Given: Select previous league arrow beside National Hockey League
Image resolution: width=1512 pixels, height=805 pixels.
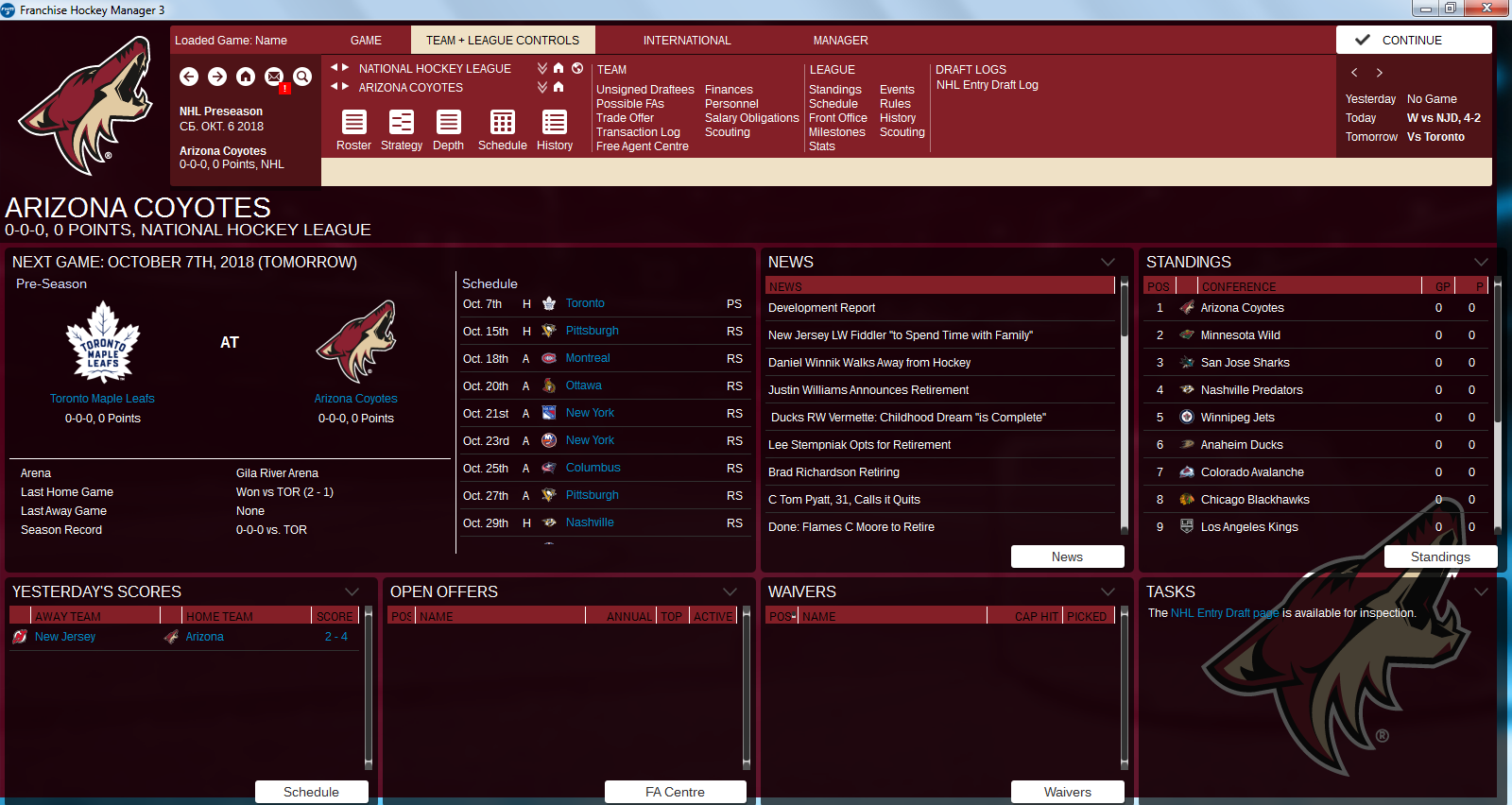Looking at the screenshot, I should click(x=335, y=68).
